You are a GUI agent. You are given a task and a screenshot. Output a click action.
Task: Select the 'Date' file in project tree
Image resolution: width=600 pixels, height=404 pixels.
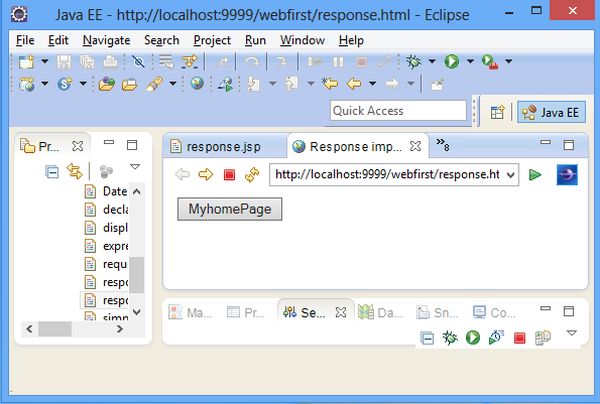(x=106, y=191)
